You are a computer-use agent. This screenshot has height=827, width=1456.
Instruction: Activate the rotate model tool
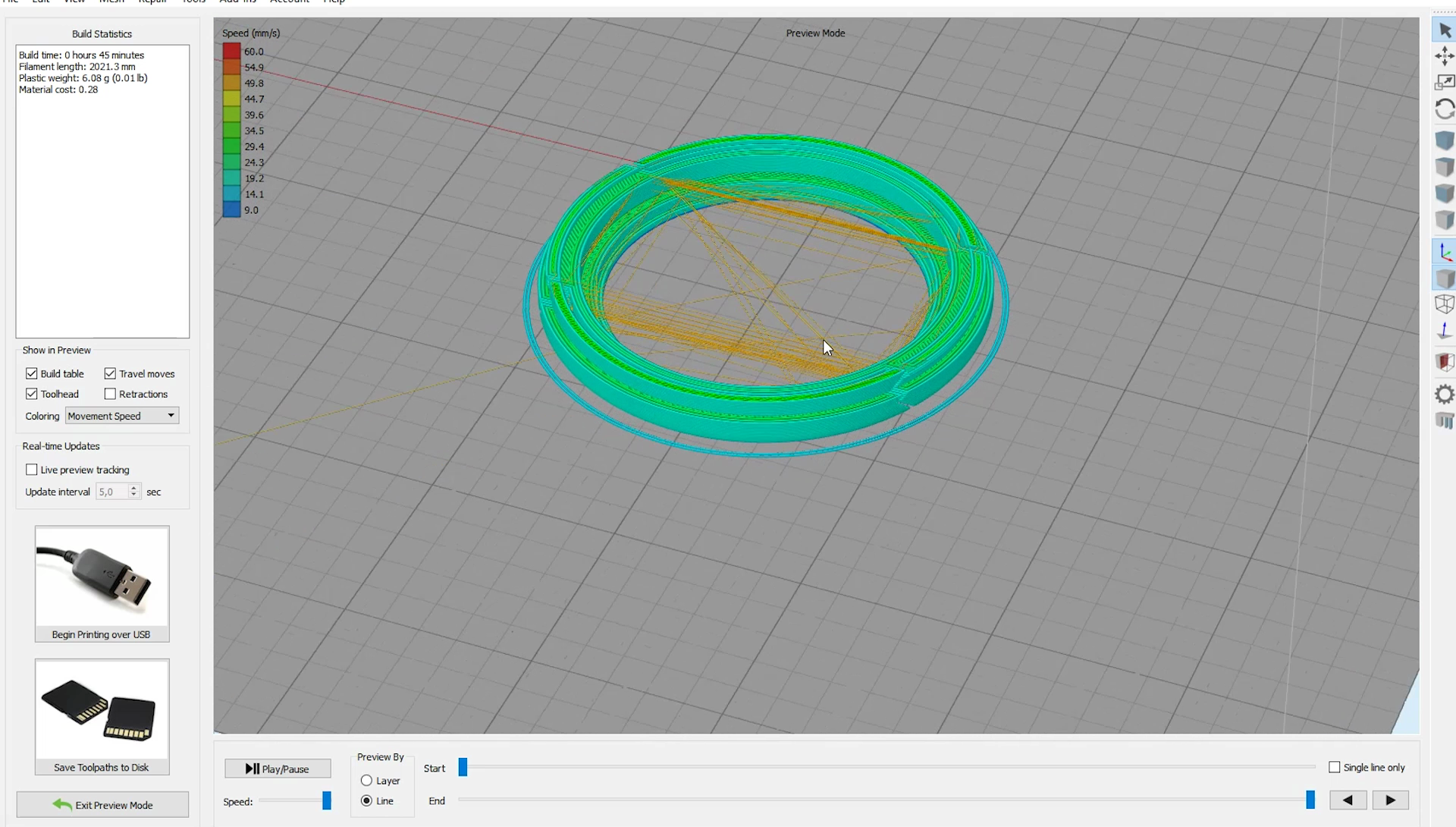[1445, 109]
